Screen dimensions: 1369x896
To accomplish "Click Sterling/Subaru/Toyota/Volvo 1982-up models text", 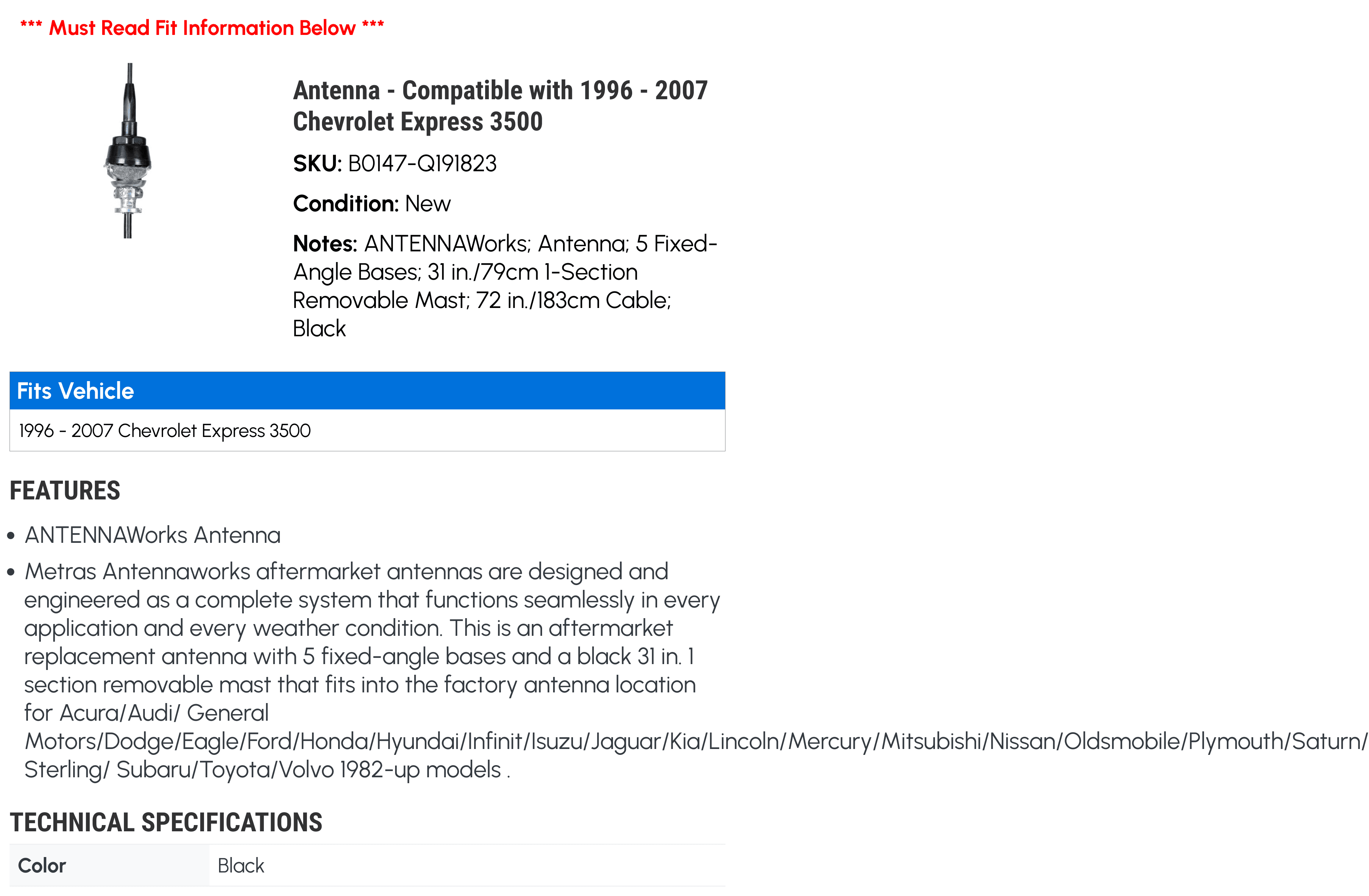I will 267,770.
